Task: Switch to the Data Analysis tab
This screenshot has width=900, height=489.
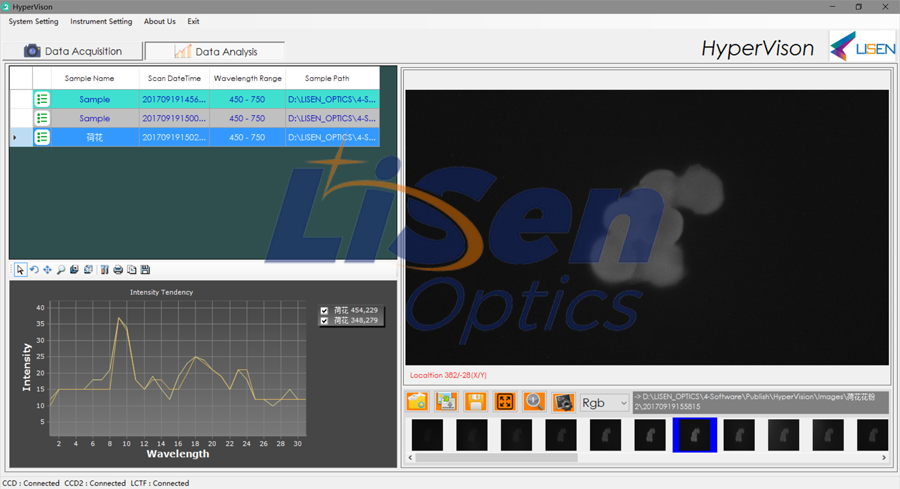Action: tap(215, 52)
